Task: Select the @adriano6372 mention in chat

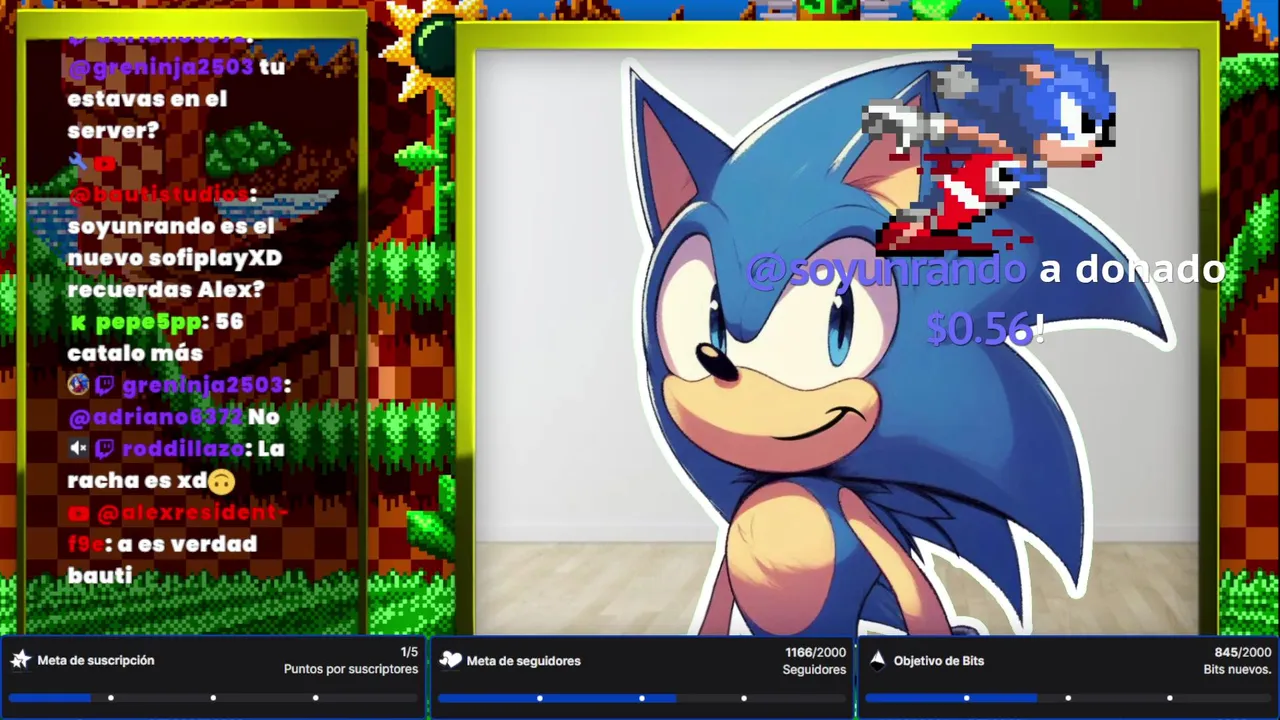Action: click(x=156, y=417)
